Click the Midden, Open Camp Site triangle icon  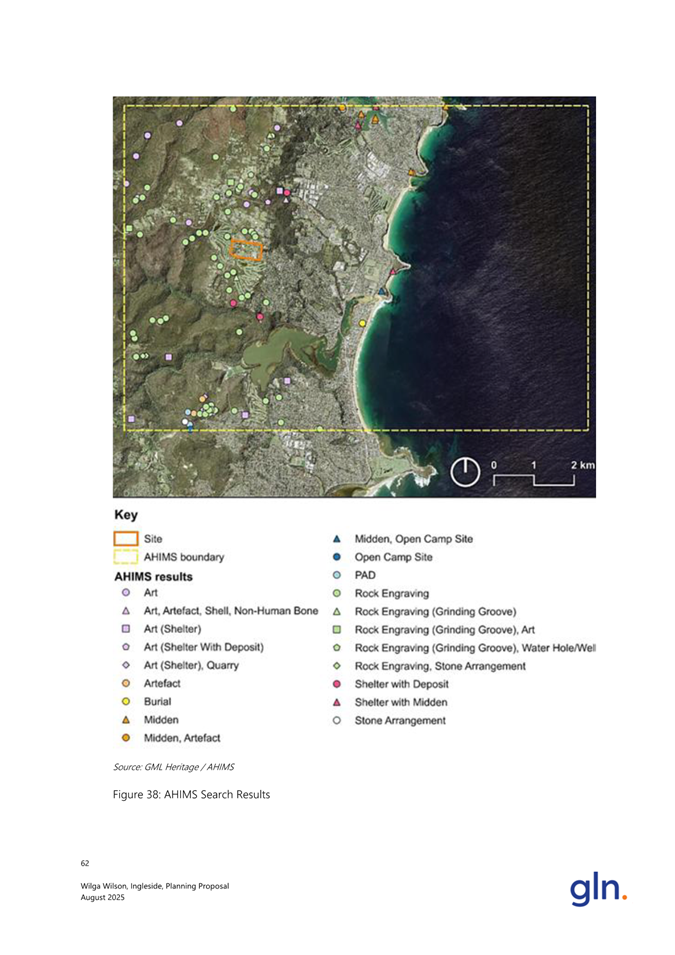click(x=338, y=540)
